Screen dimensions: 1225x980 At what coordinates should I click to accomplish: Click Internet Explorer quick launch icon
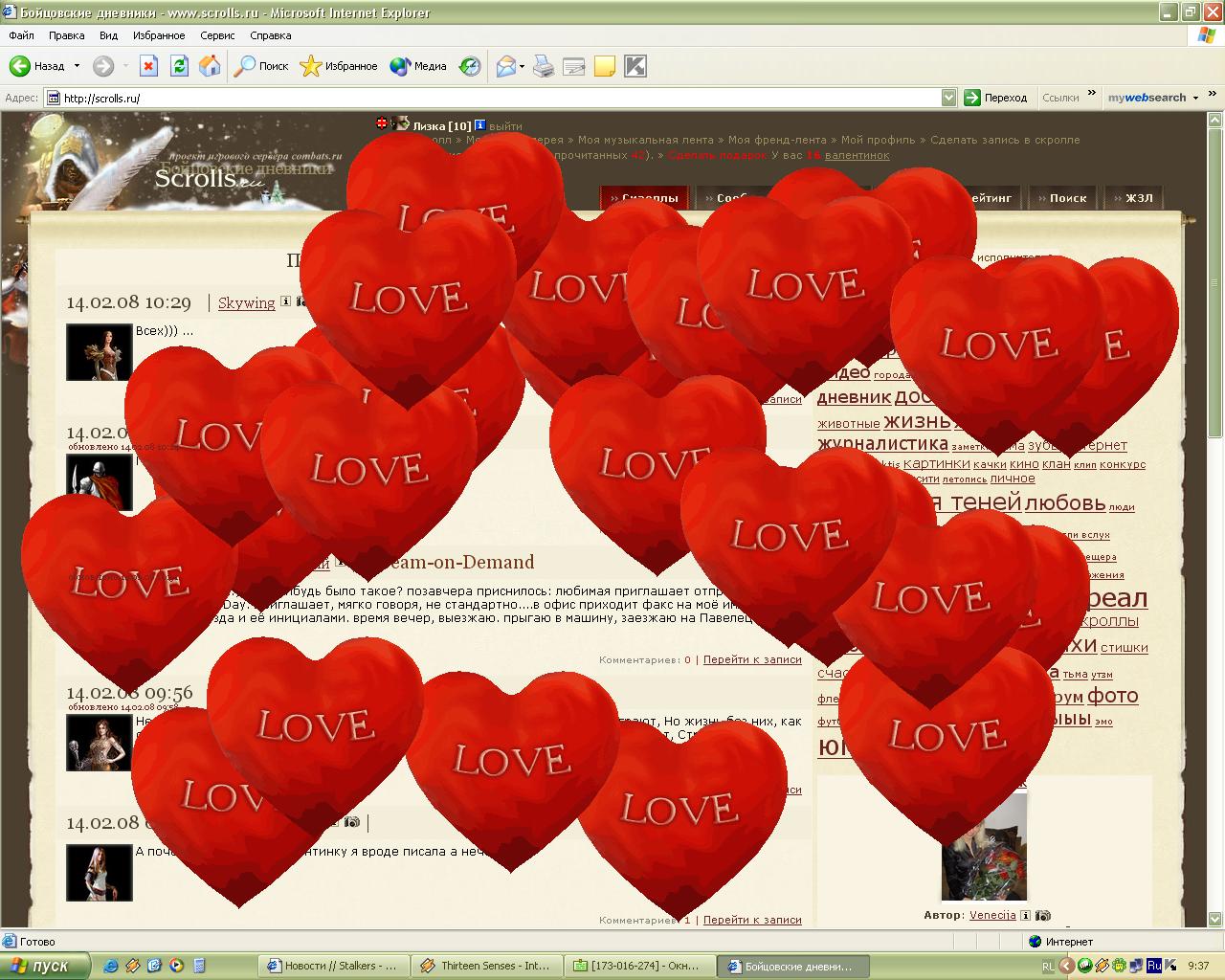(111, 966)
